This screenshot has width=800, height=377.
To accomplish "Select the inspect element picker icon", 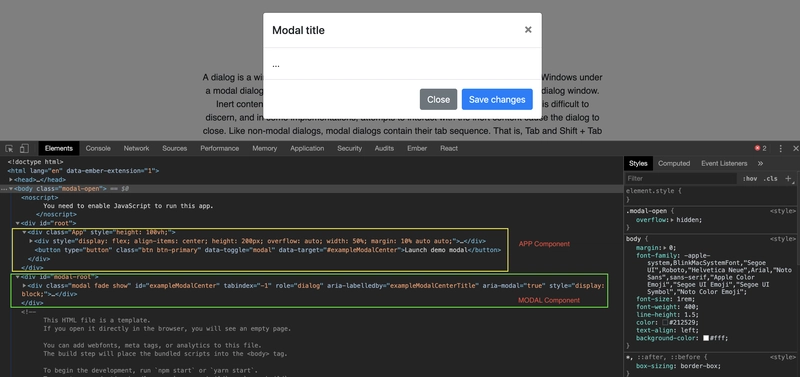I will 9,148.
